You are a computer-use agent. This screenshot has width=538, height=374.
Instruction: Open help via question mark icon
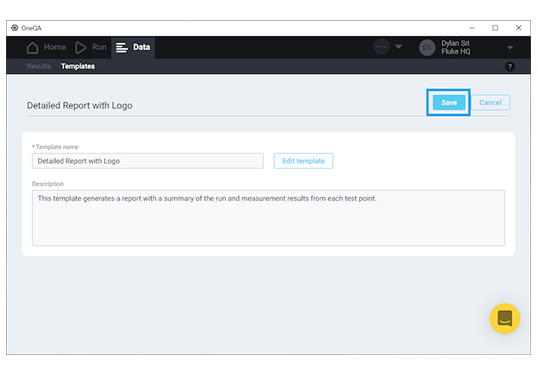[x=510, y=67]
